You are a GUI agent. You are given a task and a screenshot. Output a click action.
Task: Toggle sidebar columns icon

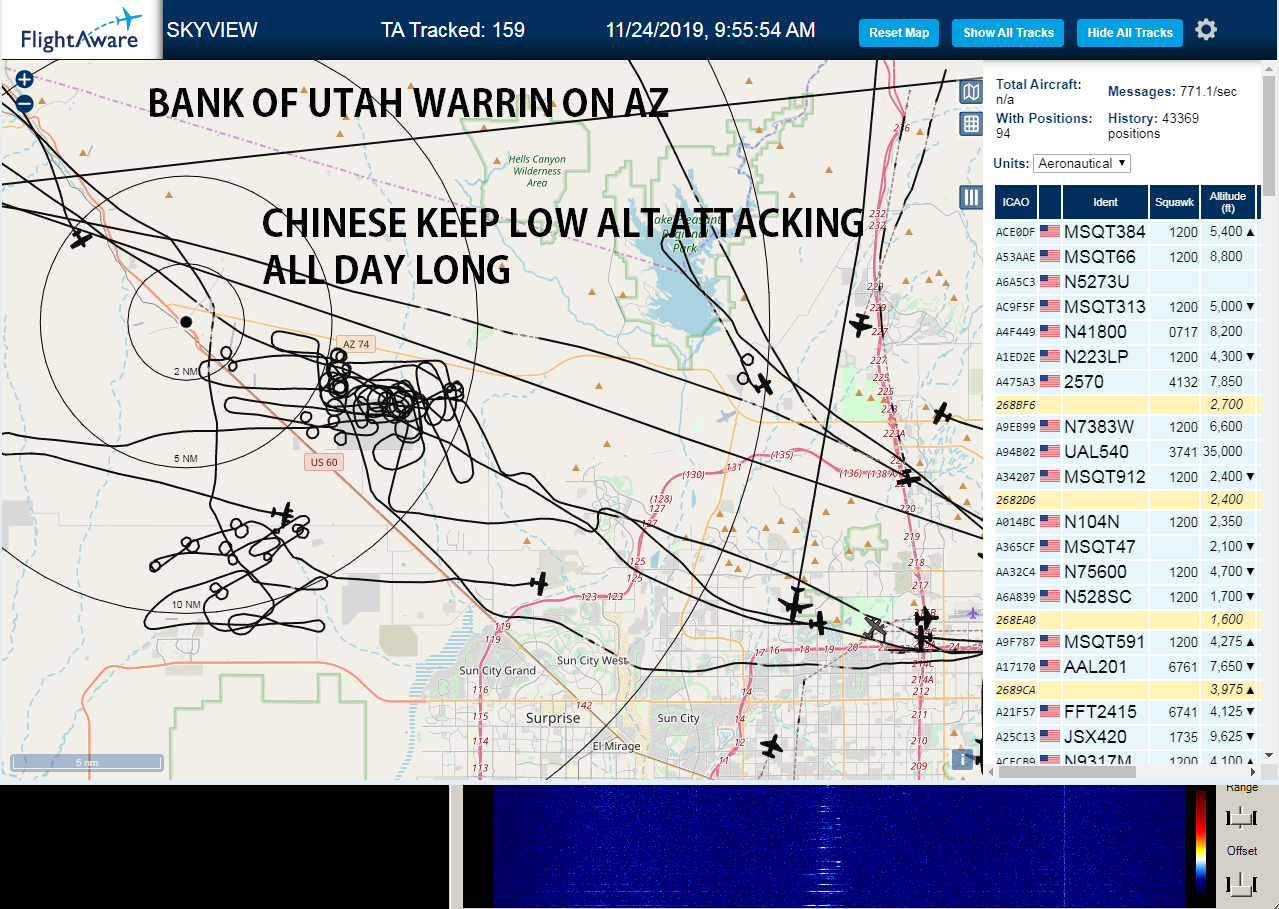click(x=970, y=197)
